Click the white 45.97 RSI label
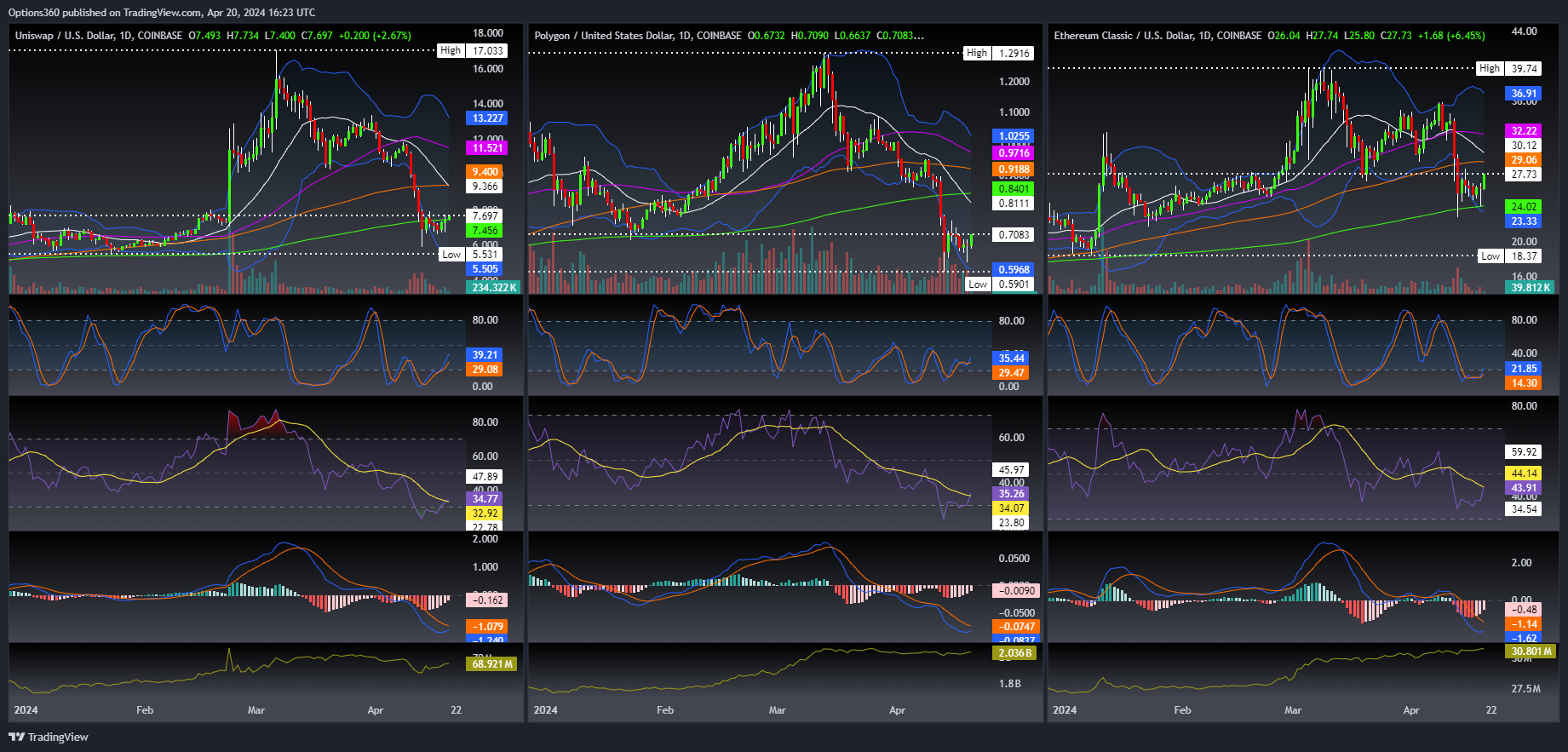Viewport: 1568px width, 752px height. [x=1012, y=470]
